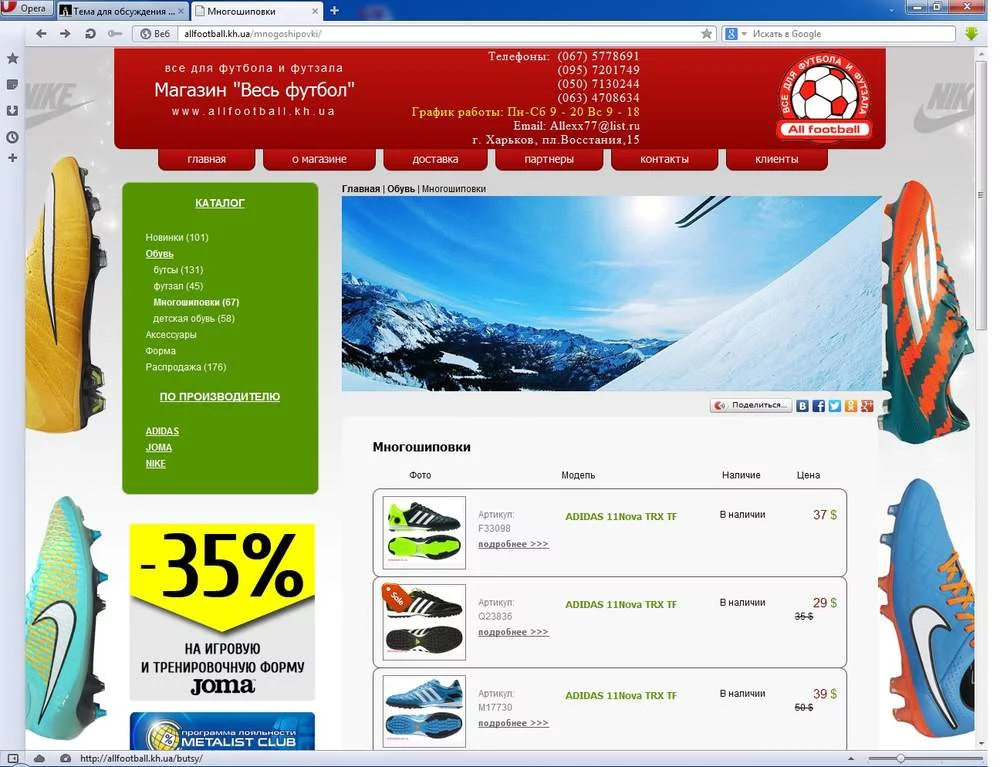
Task: Bookmark the page with the star in the address bar
Action: click(x=707, y=34)
